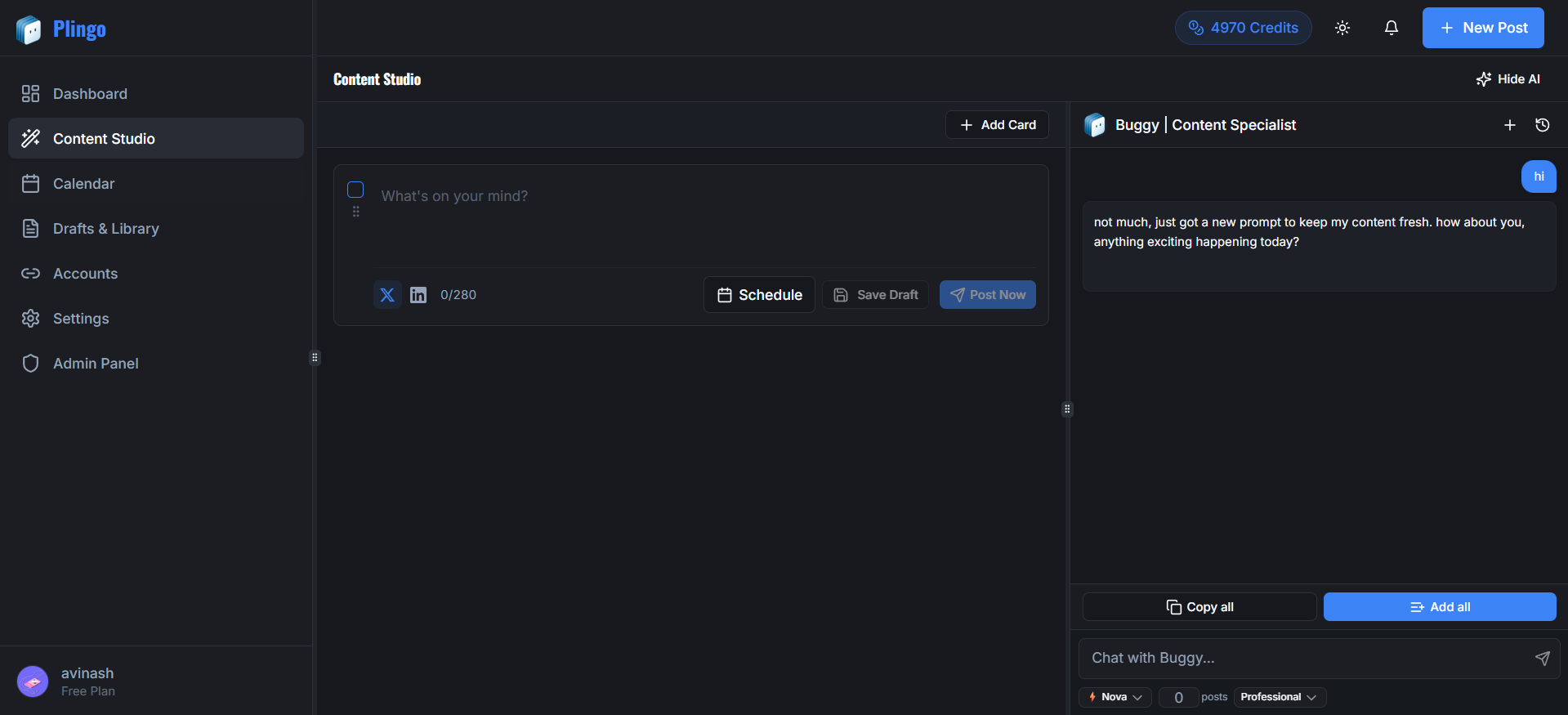
Task: Click the Plingo logo icon
Action: [29, 29]
